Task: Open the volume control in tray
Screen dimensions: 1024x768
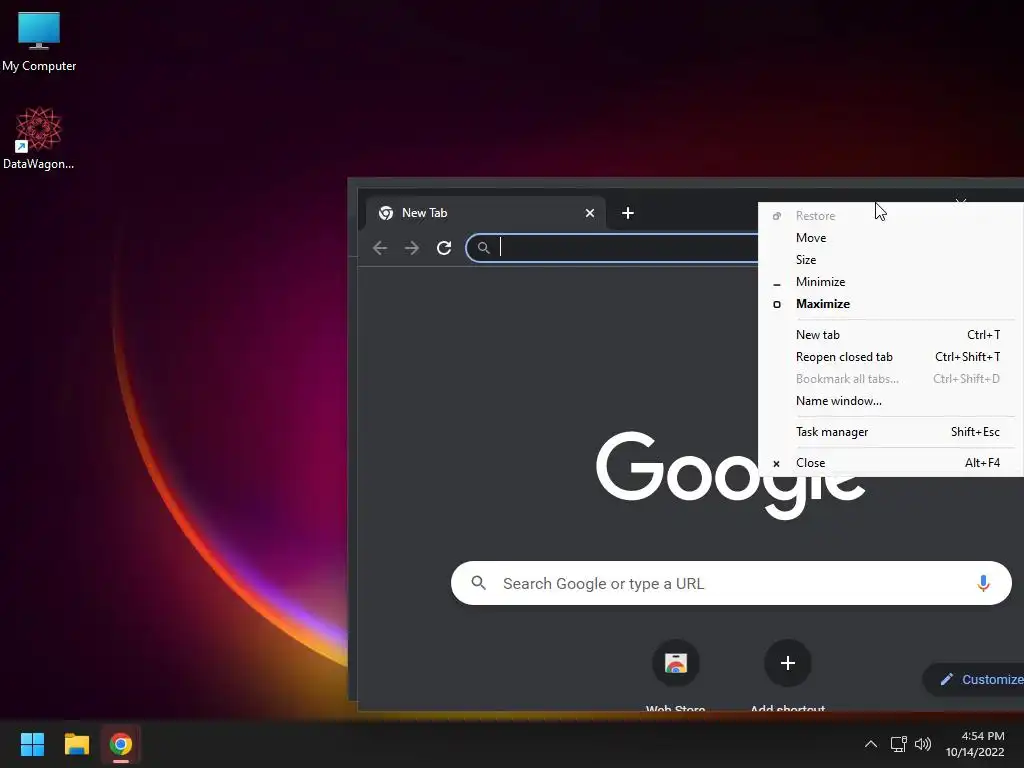Action: (923, 744)
